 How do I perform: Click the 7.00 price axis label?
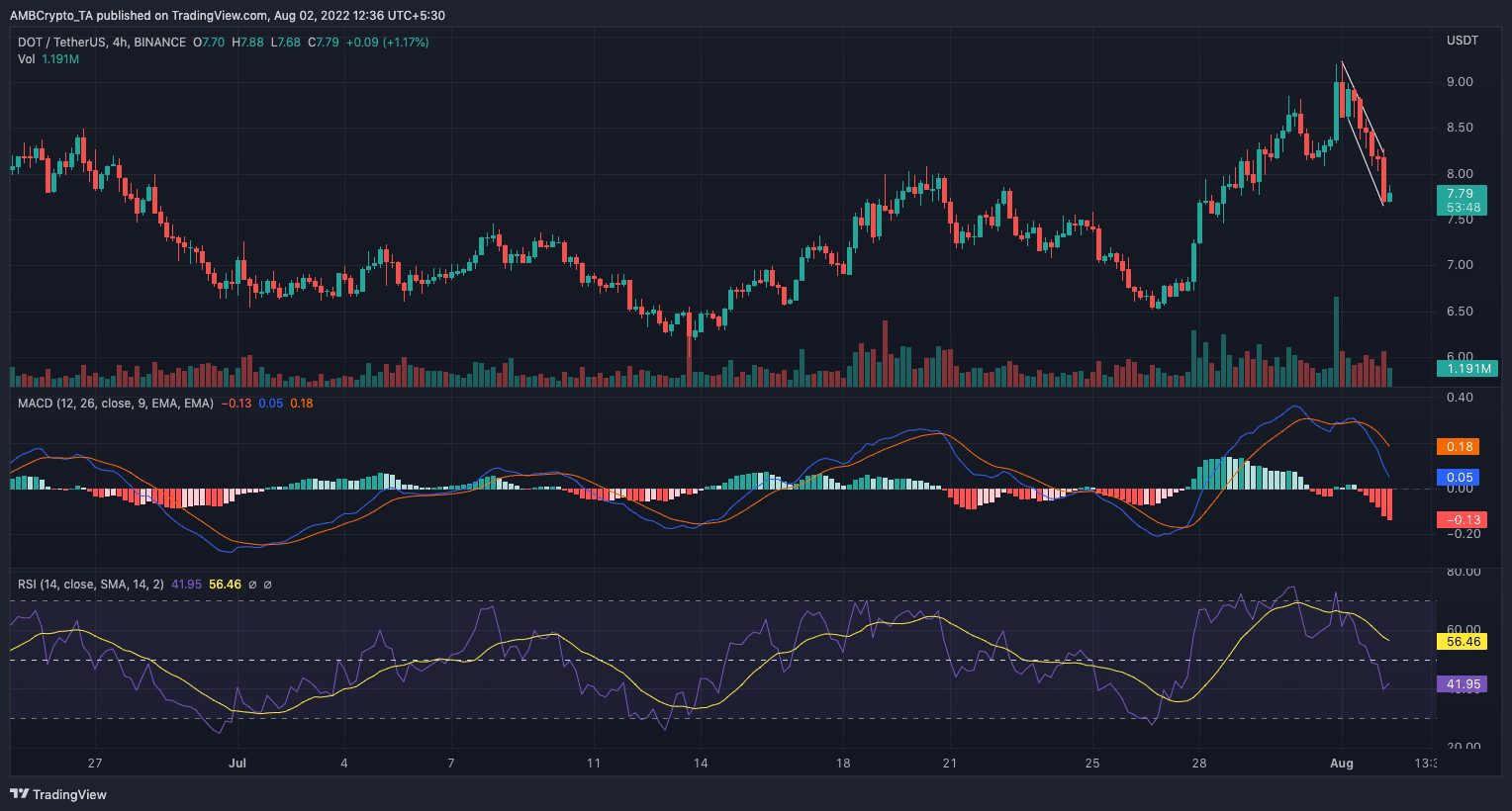coord(1460,265)
